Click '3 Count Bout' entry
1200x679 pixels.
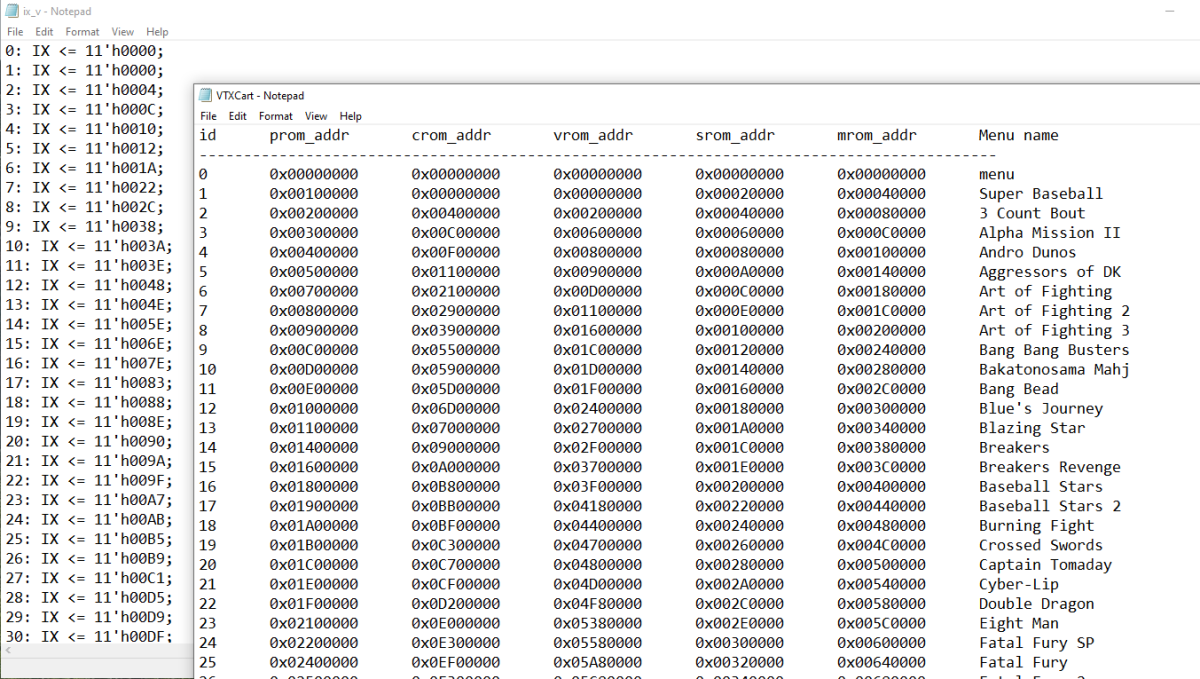tap(1032, 213)
